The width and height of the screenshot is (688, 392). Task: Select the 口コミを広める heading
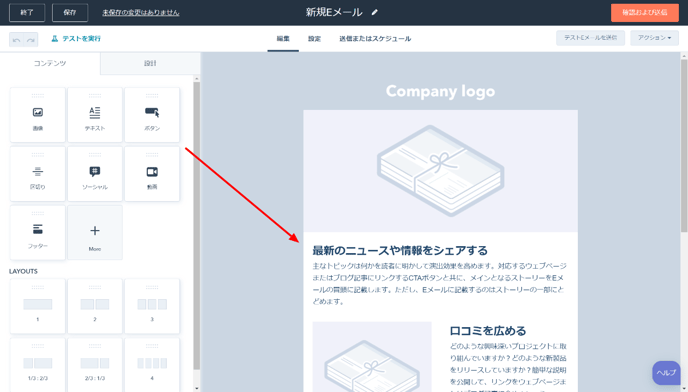tap(487, 331)
